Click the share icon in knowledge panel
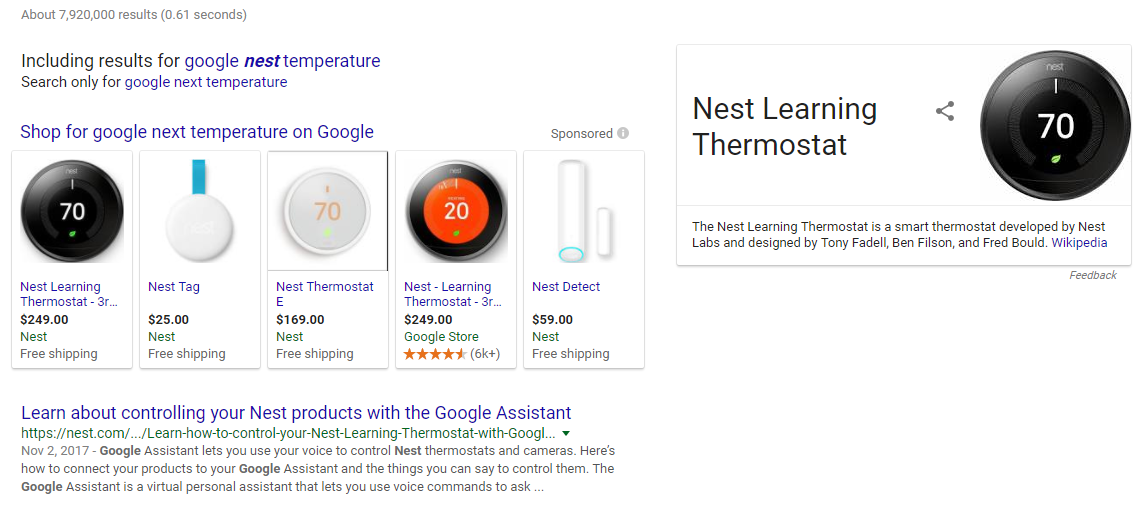 click(945, 111)
